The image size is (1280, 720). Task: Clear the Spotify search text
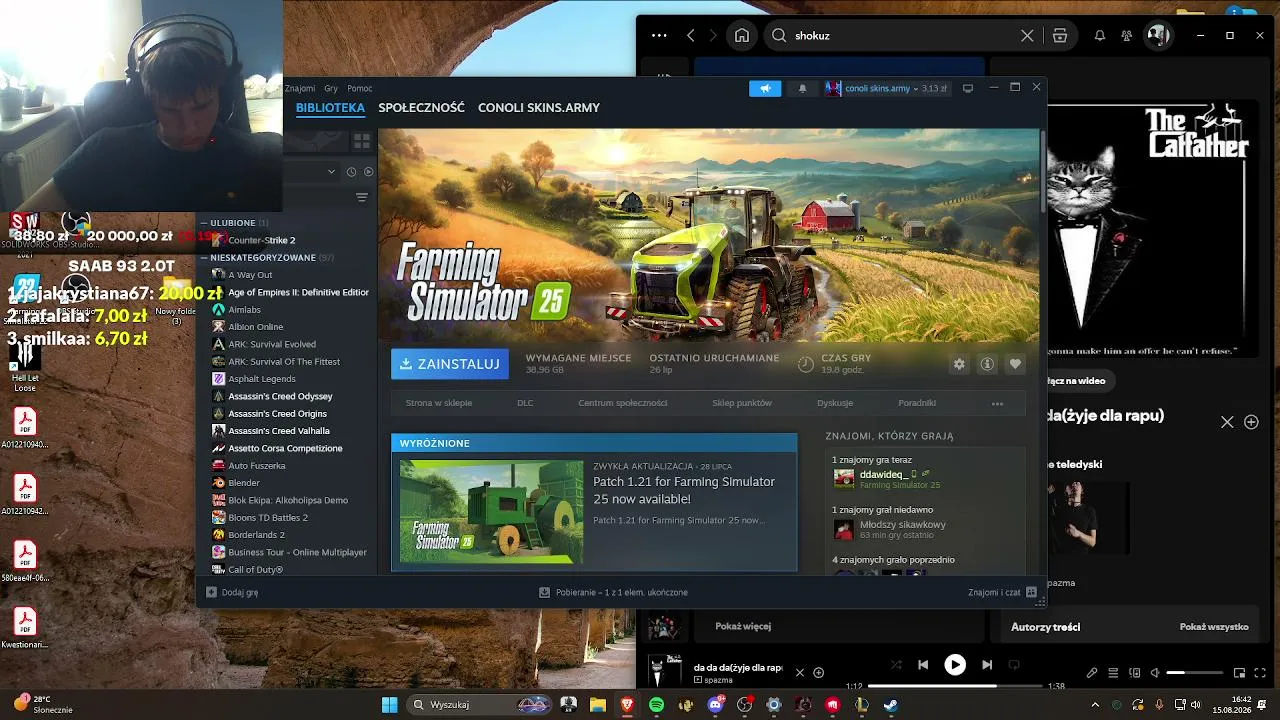point(1027,35)
